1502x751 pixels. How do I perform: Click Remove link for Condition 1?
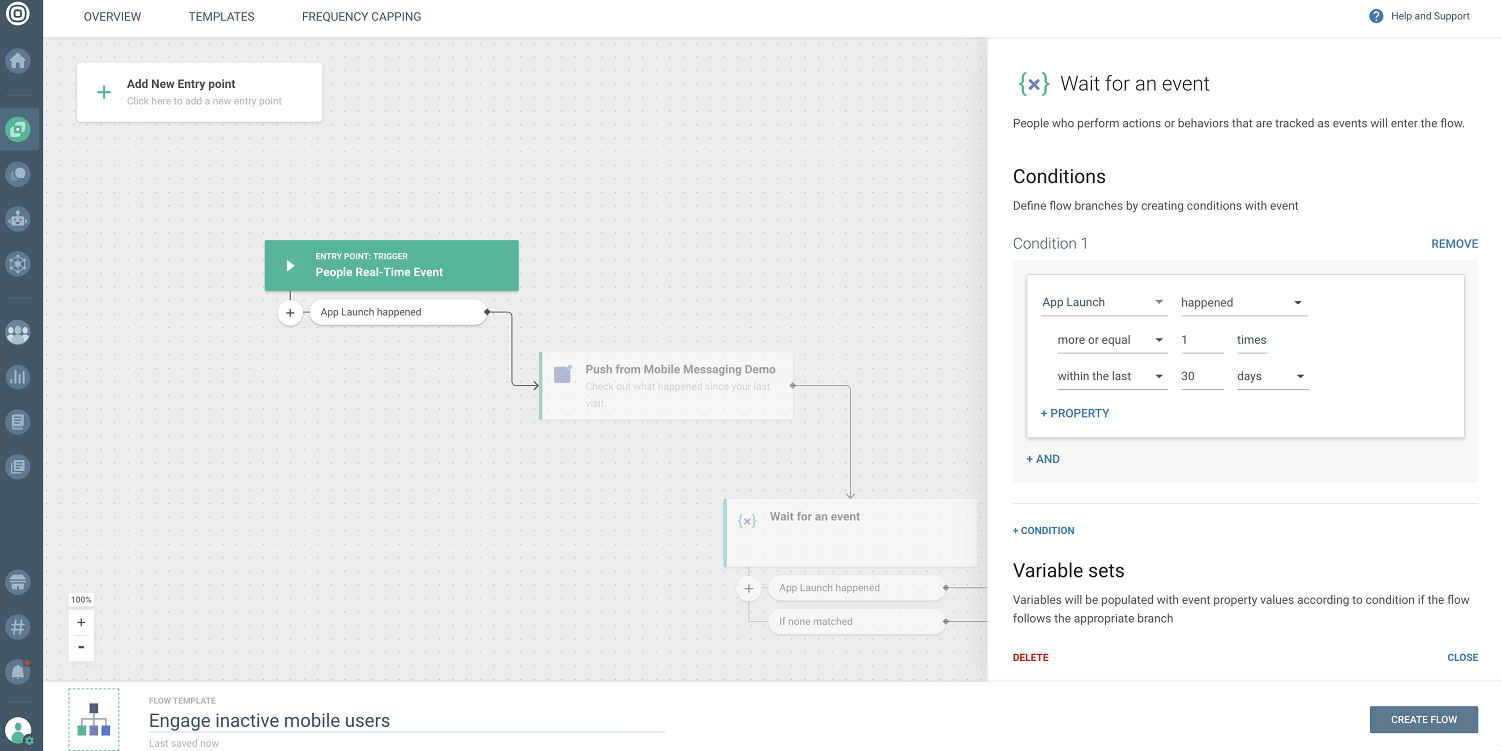pyautogui.click(x=1454, y=244)
